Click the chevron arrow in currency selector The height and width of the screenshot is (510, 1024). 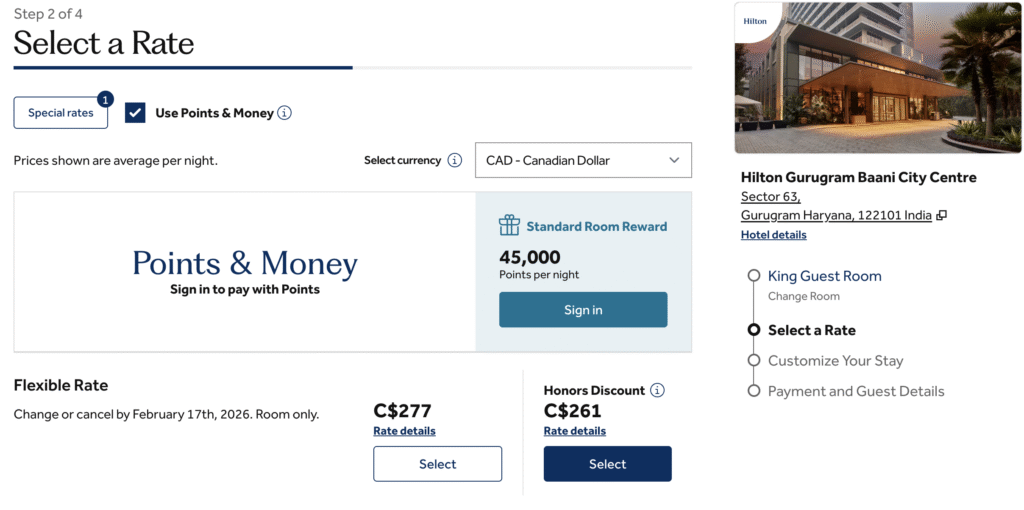coord(674,160)
